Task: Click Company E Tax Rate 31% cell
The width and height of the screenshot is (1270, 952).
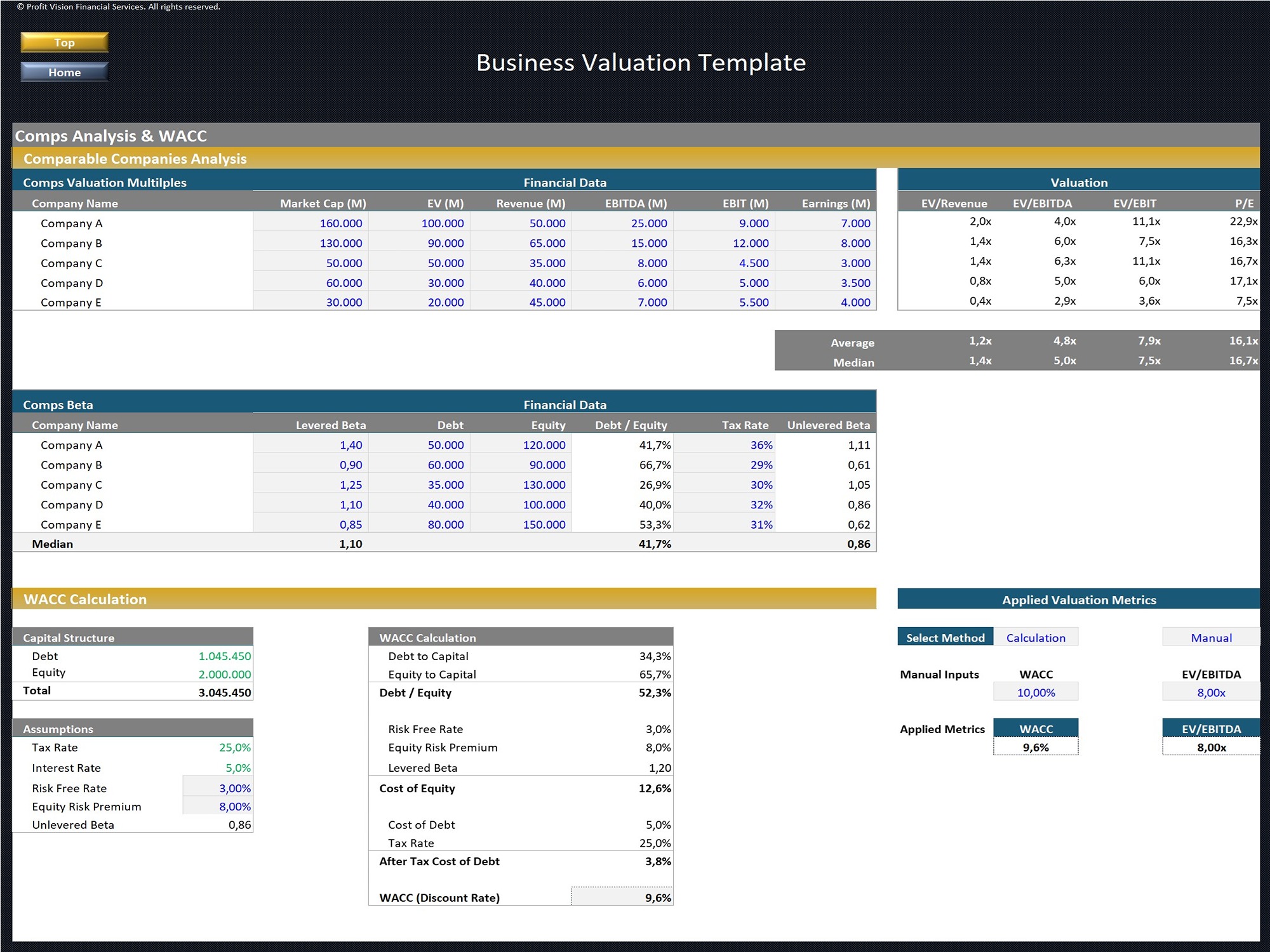Action: click(724, 525)
